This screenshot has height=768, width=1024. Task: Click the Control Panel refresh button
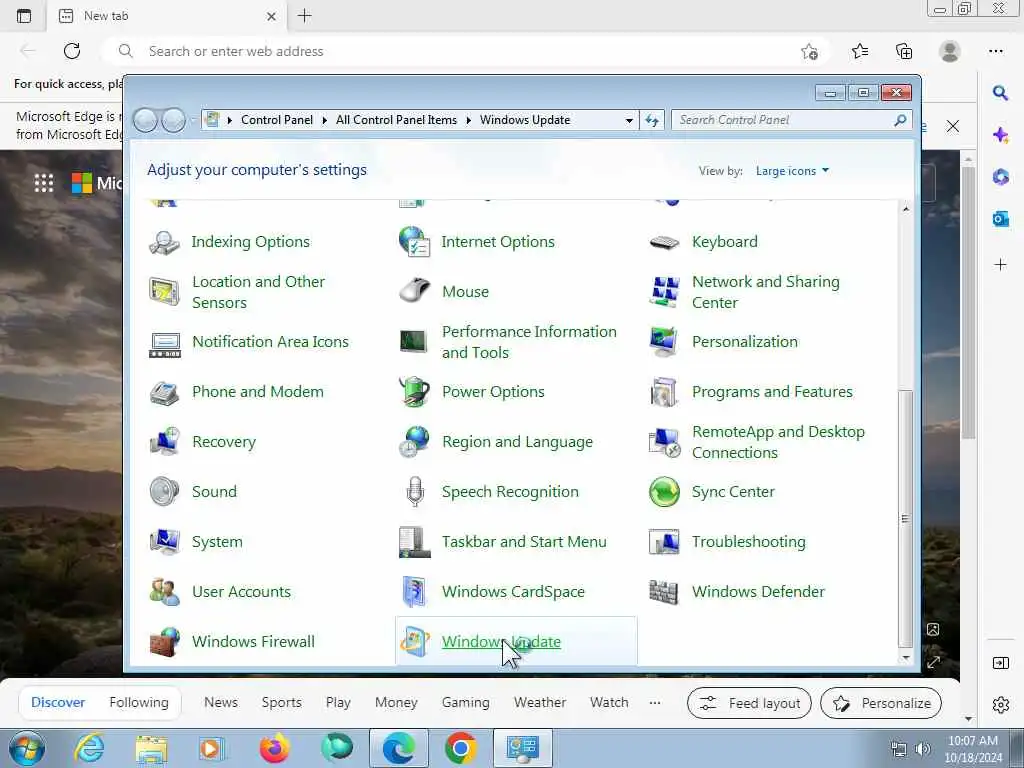pyautogui.click(x=652, y=120)
